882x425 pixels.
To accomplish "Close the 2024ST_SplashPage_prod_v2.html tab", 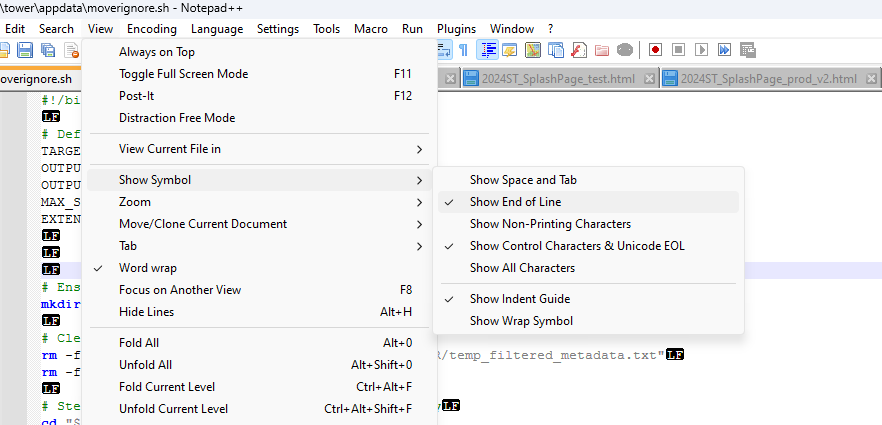I will click(x=871, y=79).
